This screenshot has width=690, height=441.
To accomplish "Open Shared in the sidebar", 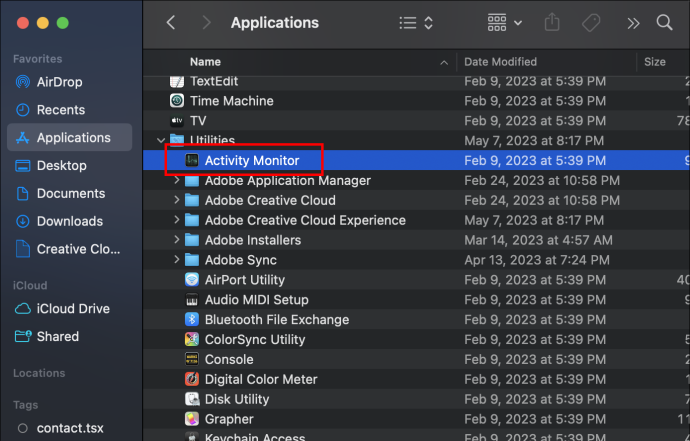I will point(70,337).
